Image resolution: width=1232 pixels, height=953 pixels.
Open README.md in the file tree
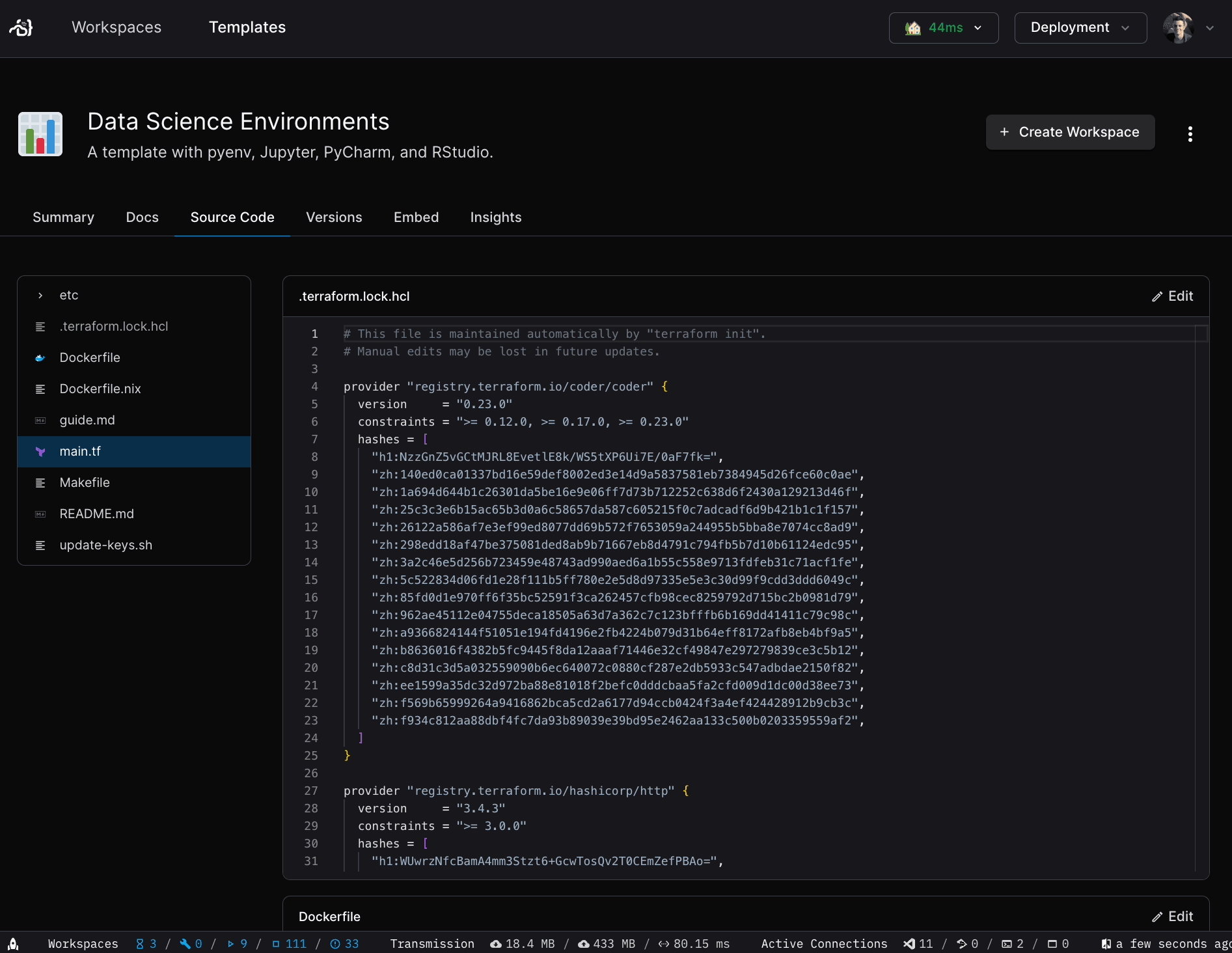point(134,514)
